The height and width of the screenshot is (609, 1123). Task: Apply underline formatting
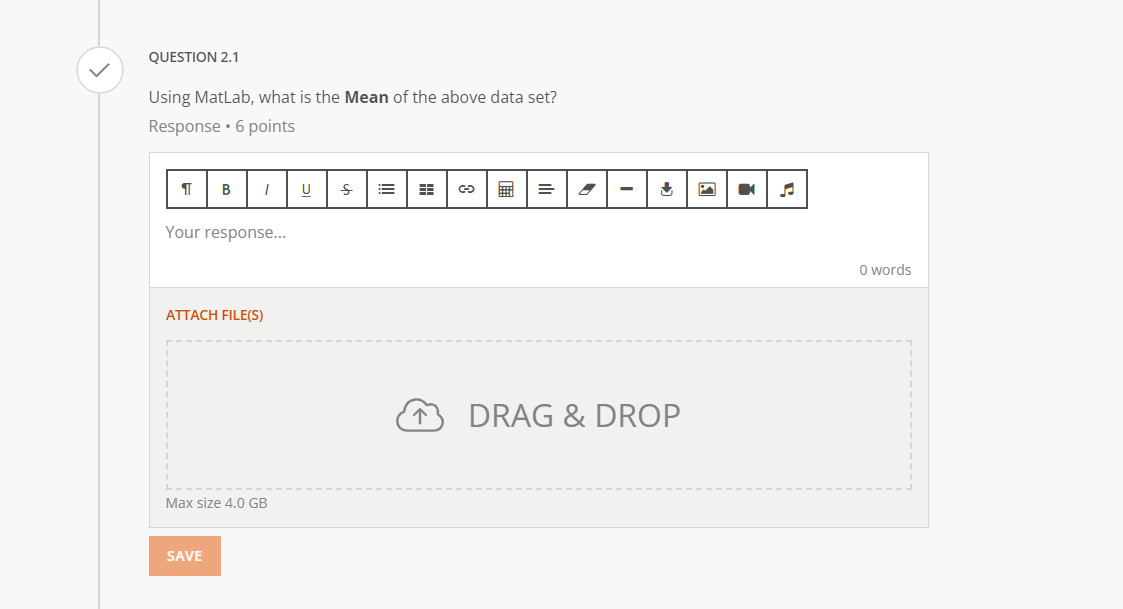[307, 189]
